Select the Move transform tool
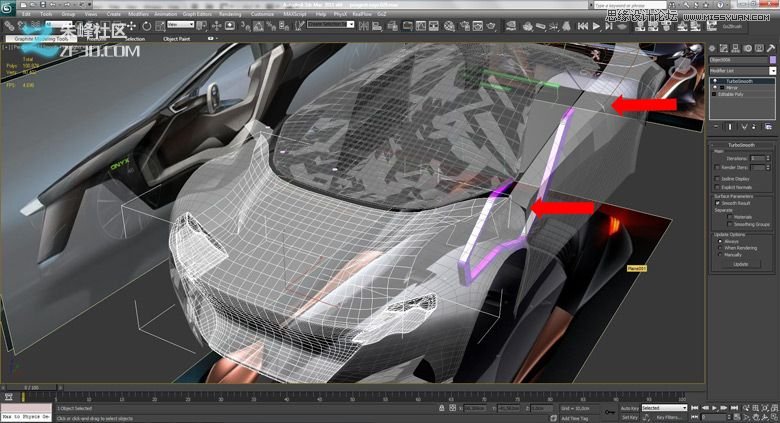 (x=131, y=25)
